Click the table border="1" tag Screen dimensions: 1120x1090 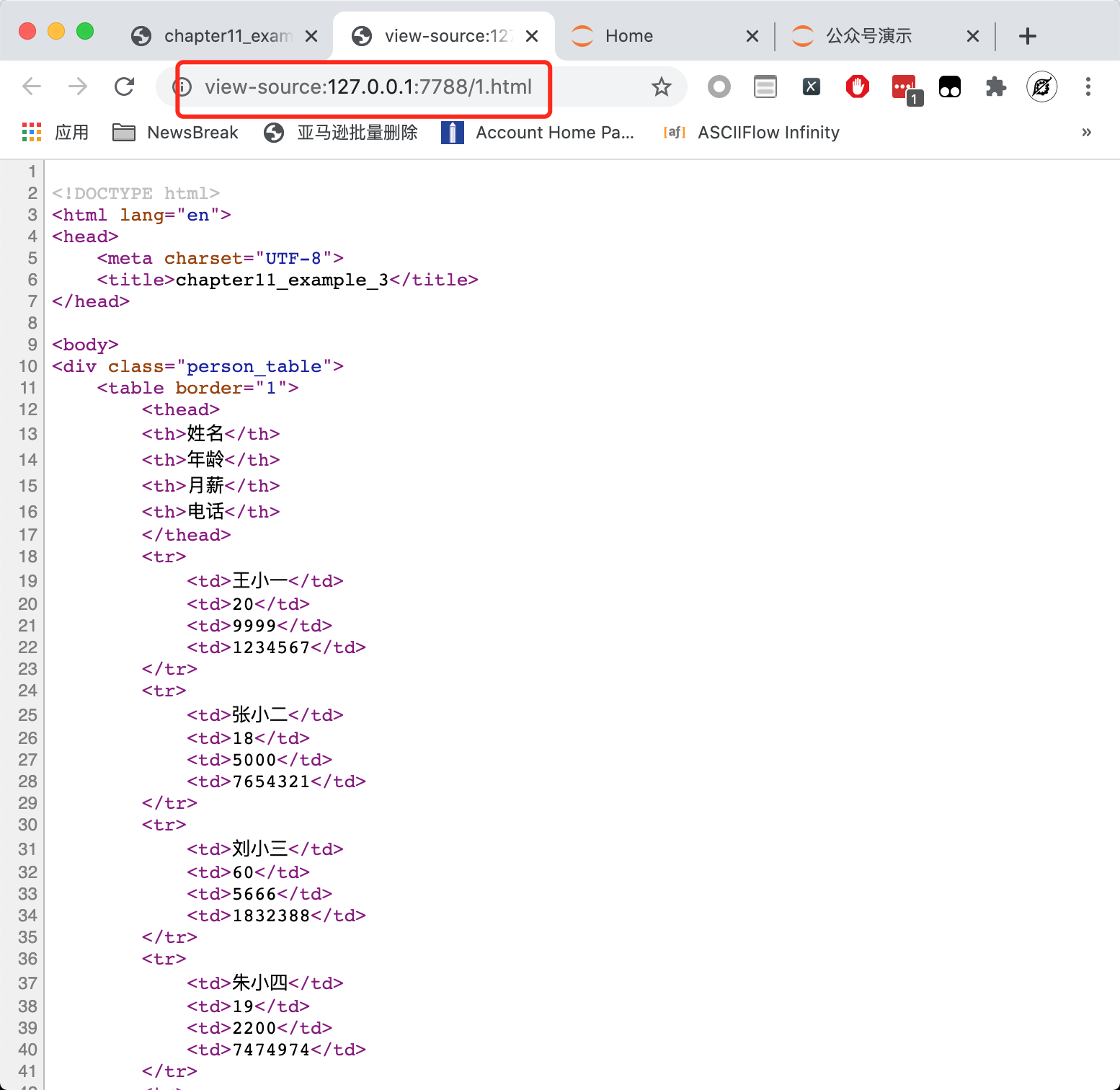197,388
